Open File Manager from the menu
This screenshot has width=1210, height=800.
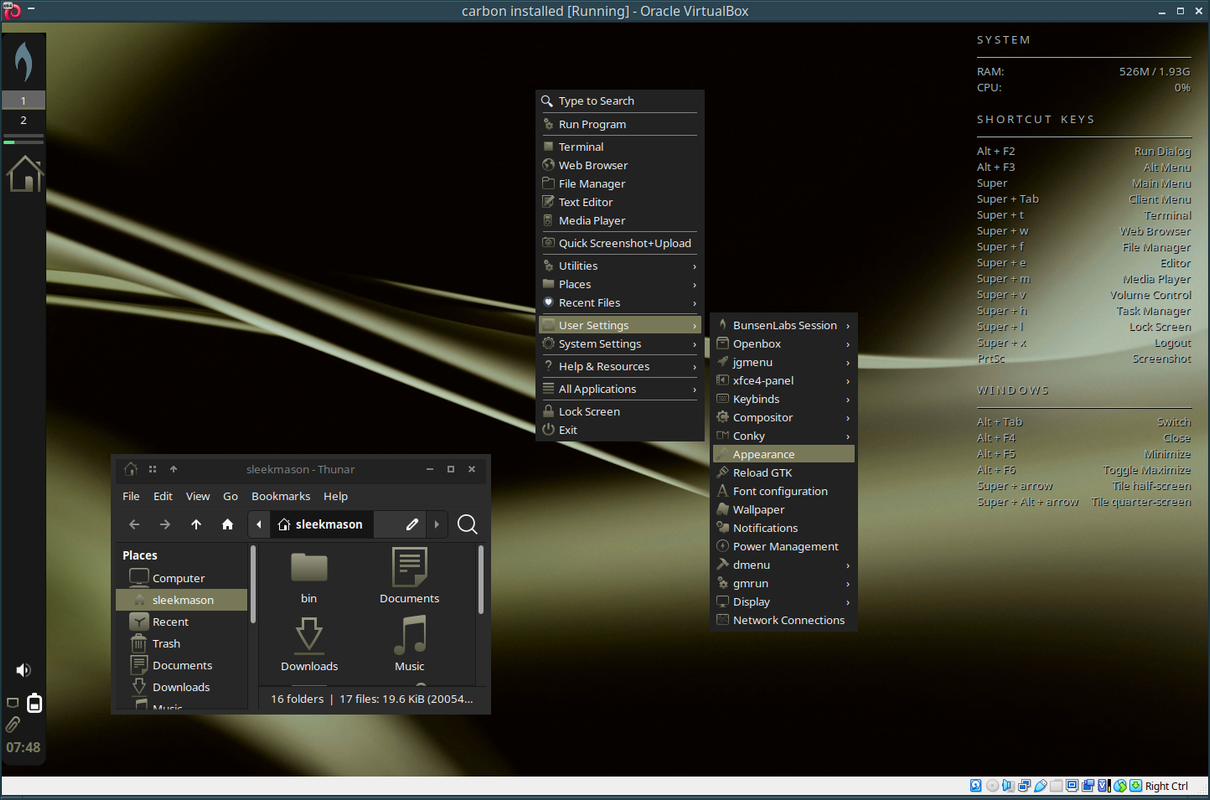tap(619, 184)
